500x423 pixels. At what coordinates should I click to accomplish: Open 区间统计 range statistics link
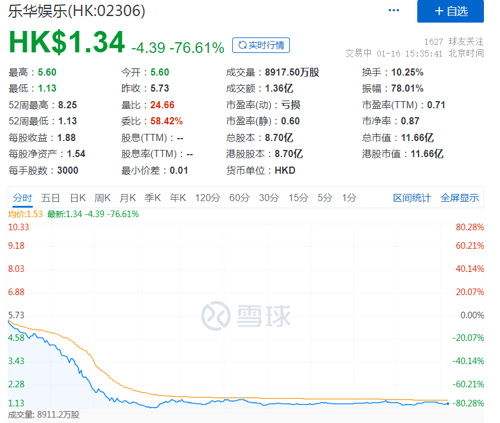(x=412, y=198)
